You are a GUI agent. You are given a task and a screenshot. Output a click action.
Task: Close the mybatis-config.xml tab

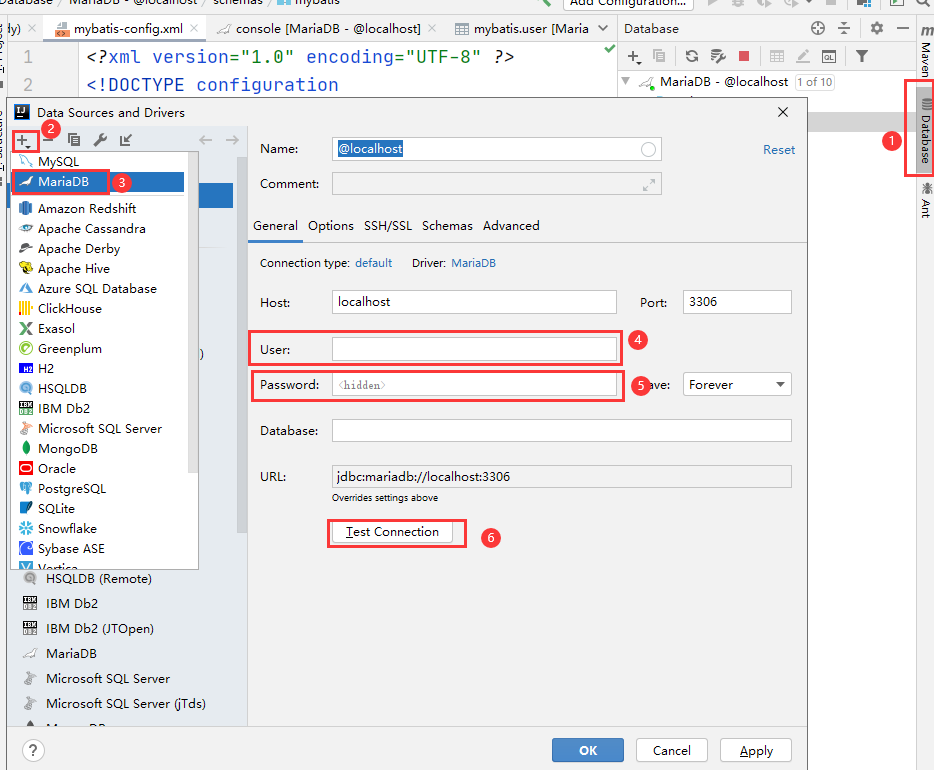click(x=194, y=28)
